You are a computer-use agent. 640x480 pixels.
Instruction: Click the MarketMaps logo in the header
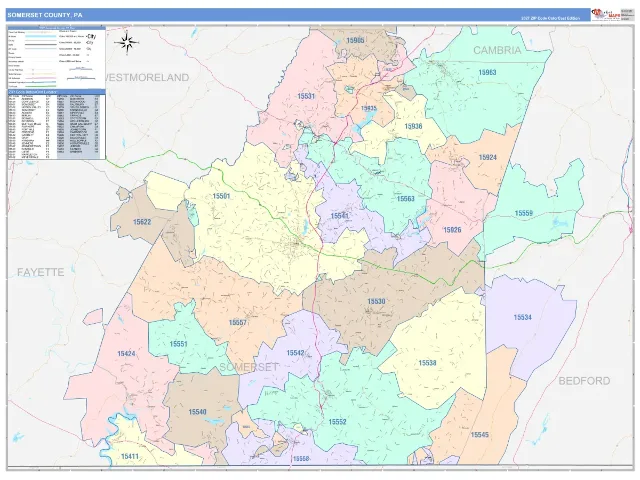606,14
